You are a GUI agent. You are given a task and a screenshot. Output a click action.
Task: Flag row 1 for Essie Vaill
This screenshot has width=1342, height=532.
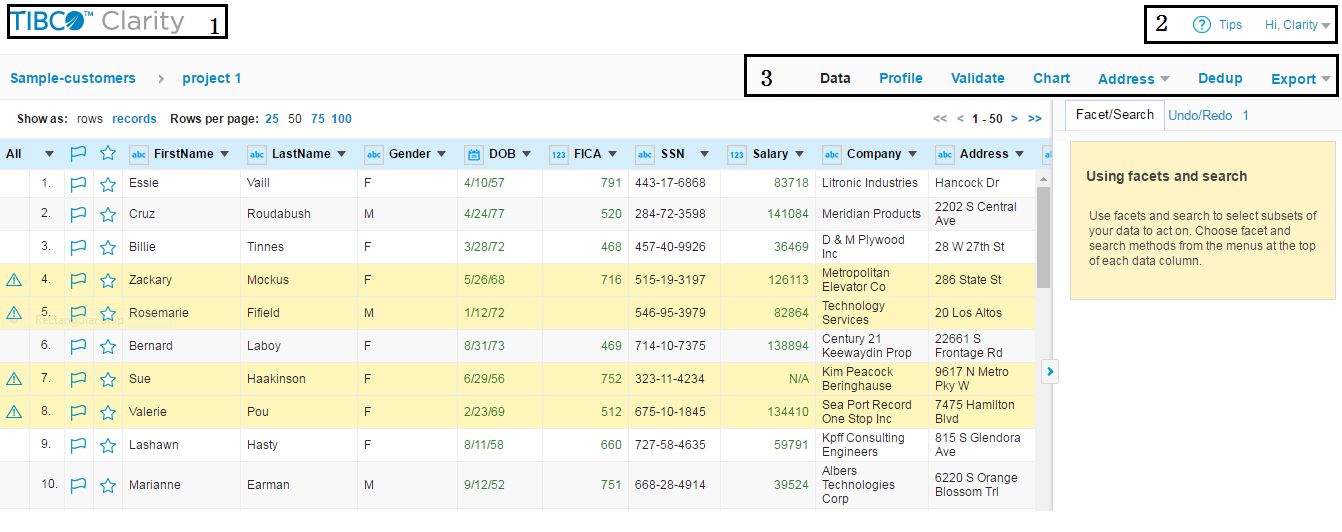point(78,183)
